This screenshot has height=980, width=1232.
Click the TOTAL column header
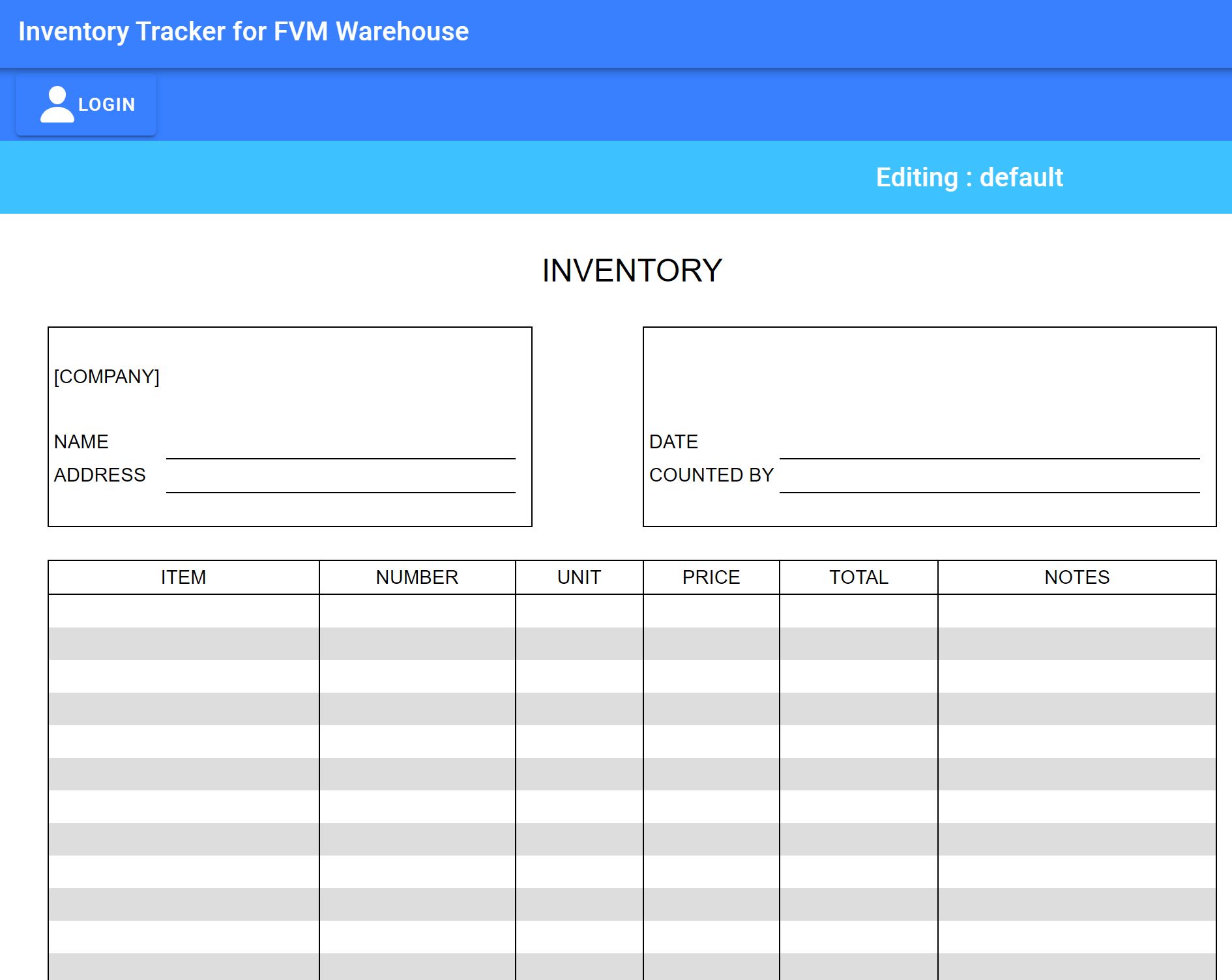[x=858, y=577]
